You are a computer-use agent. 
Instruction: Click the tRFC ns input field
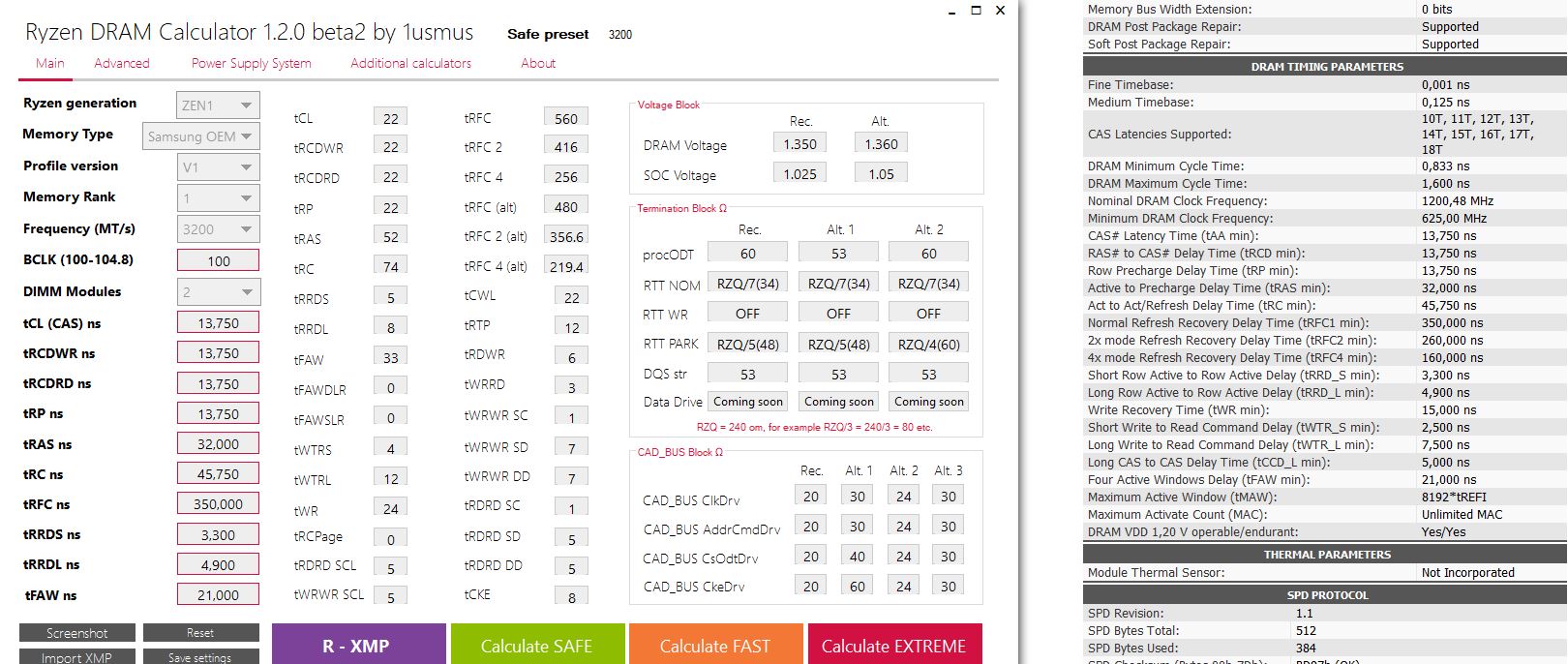218,503
